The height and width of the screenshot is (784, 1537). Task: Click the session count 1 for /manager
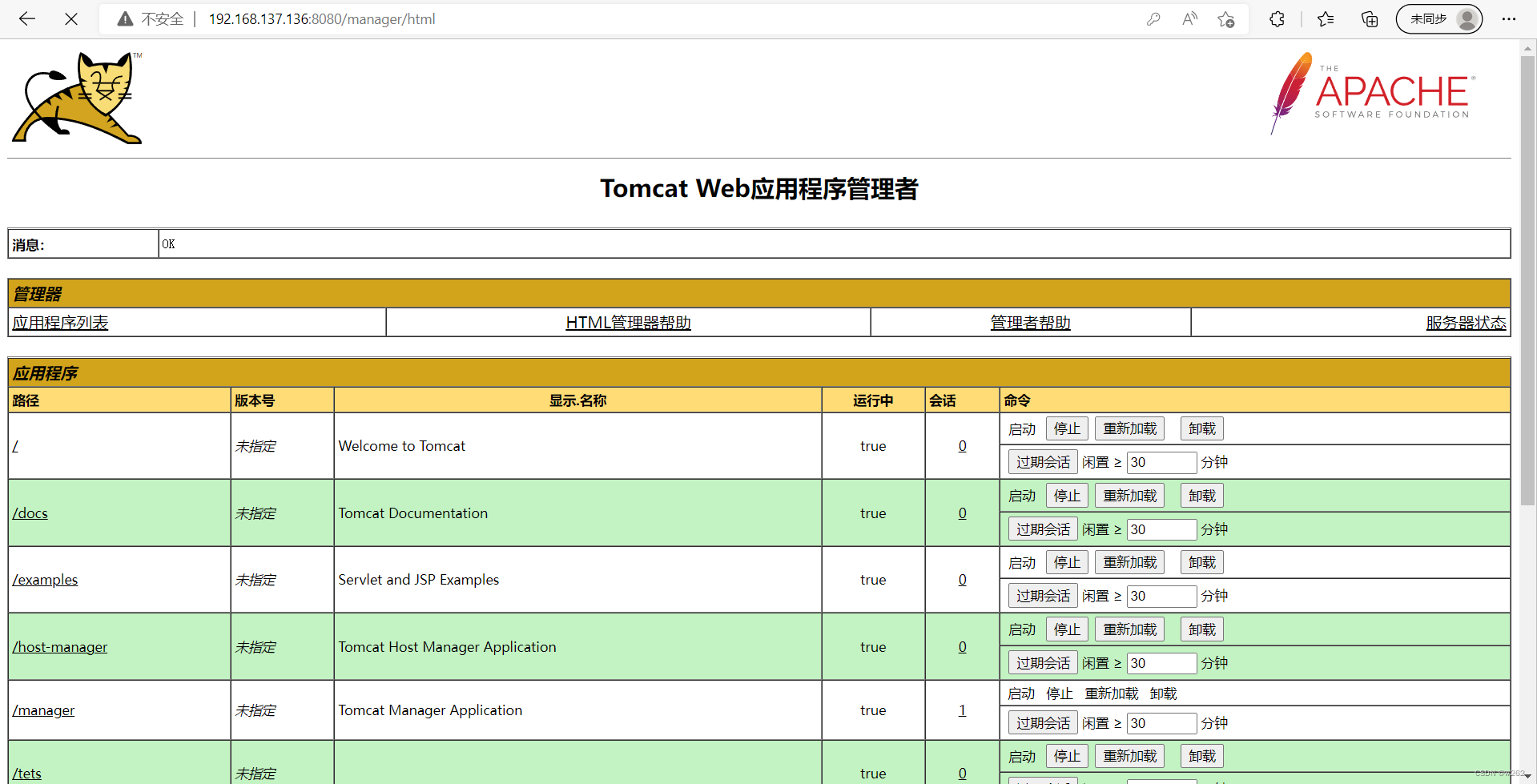(962, 710)
